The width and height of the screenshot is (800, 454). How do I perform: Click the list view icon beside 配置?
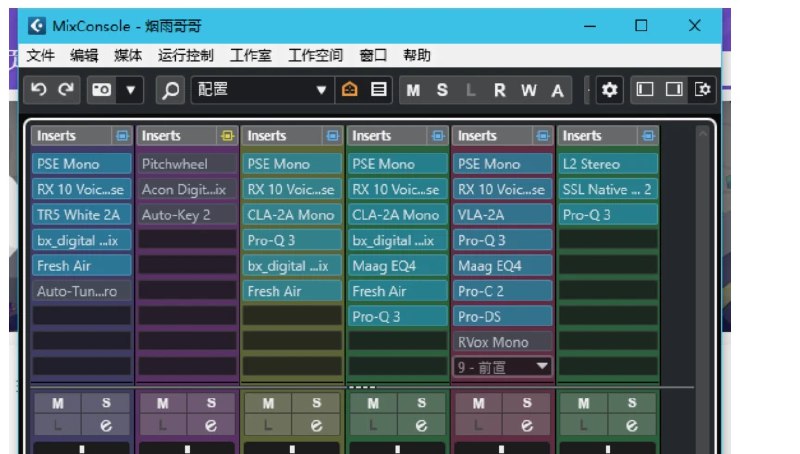(x=378, y=90)
